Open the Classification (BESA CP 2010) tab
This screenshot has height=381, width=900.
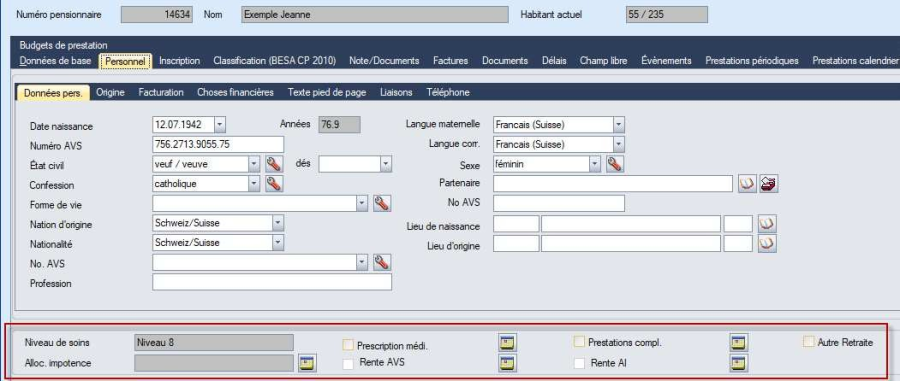click(274, 60)
